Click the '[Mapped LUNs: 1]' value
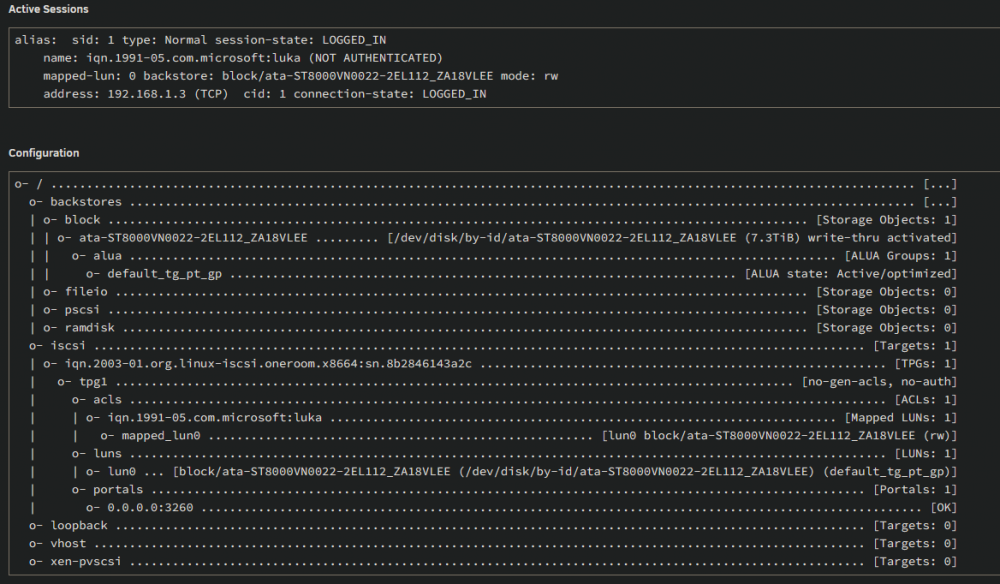The width and height of the screenshot is (1000, 584). 901,418
